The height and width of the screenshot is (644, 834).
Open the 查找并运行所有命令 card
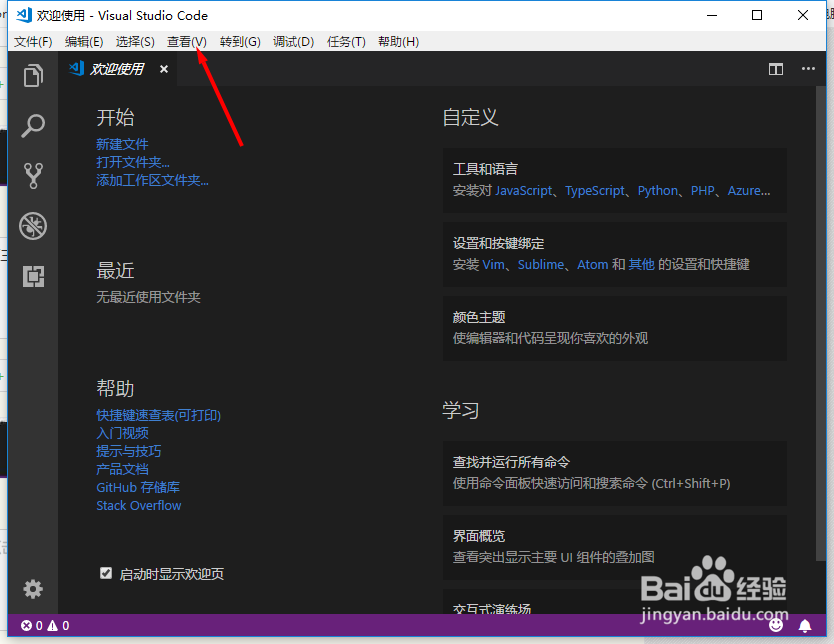tap(614, 473)
